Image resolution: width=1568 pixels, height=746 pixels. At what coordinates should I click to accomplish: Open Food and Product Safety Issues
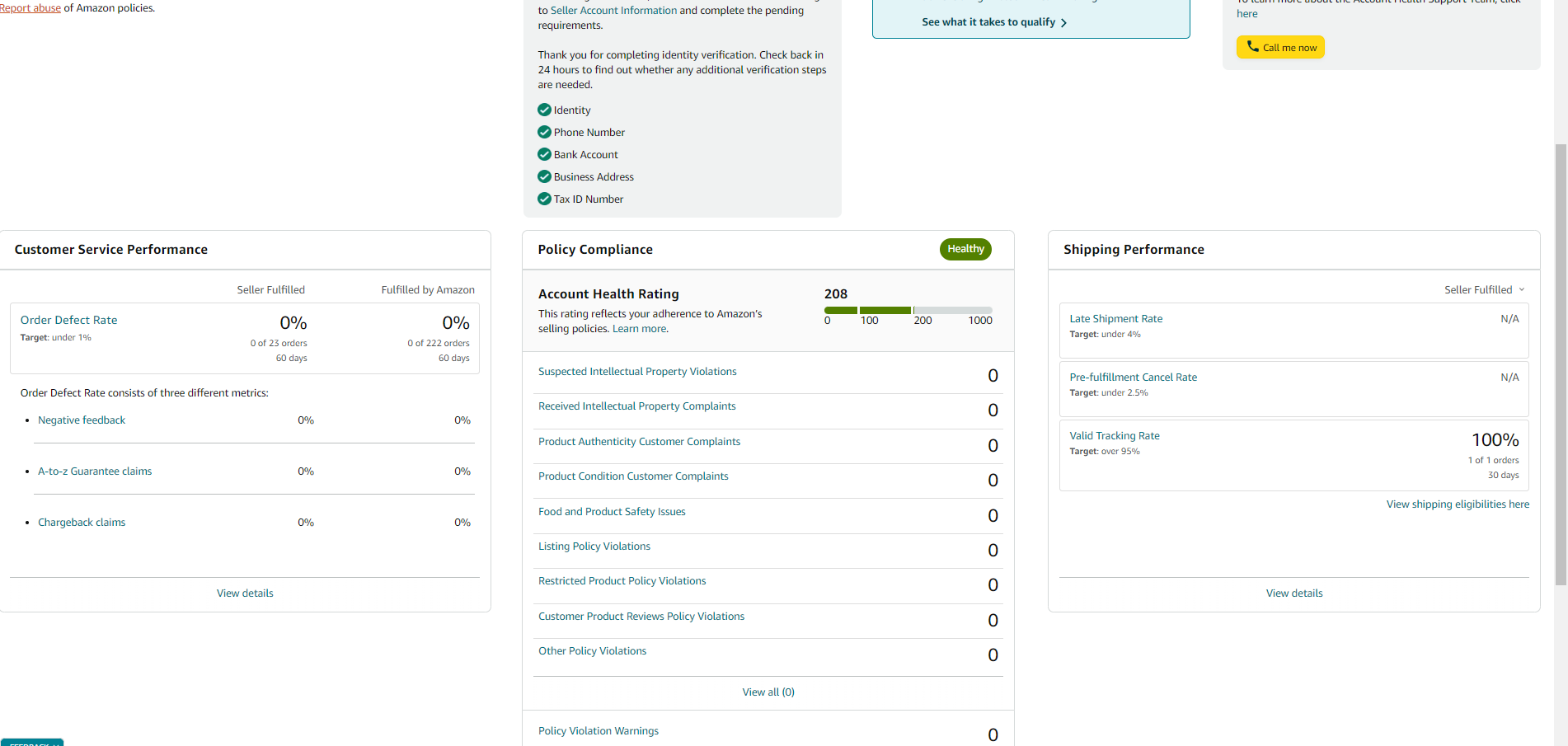tap(612, 512)
